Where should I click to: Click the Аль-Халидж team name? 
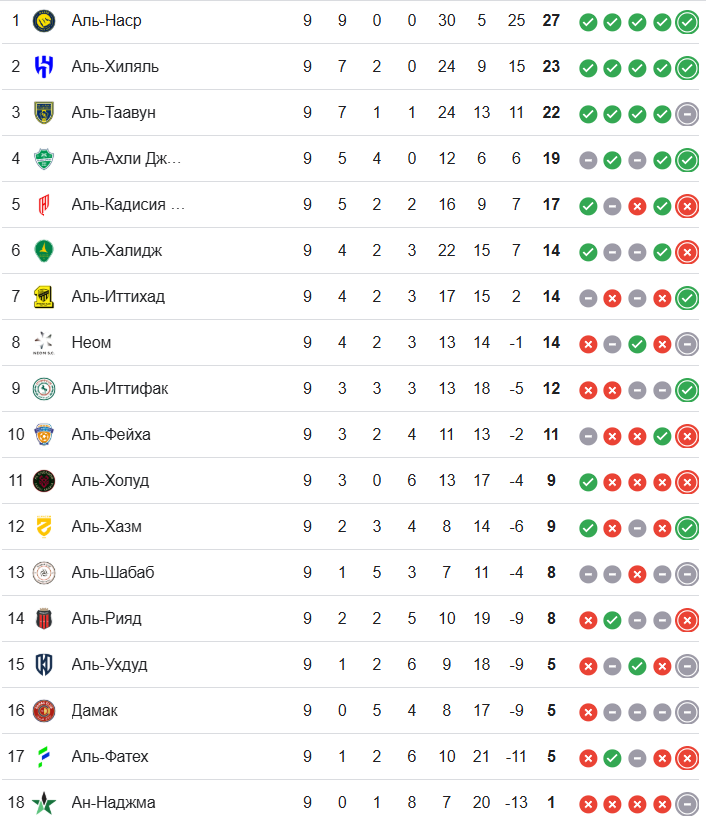(x=116, y=251)
